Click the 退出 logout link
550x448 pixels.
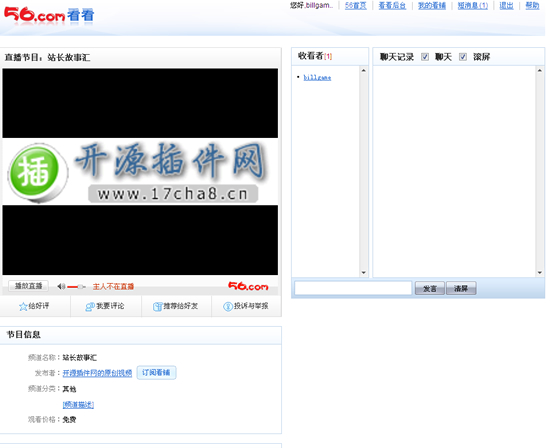click(506, 6)
